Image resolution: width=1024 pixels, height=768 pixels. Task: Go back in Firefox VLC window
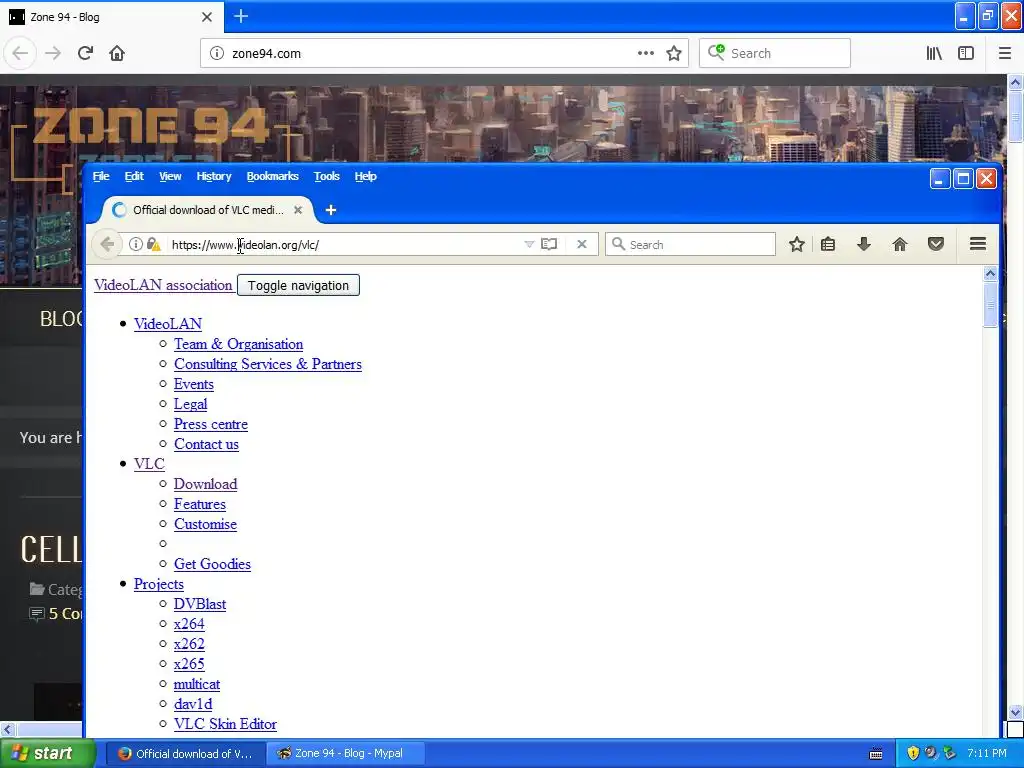pos(107,244)
